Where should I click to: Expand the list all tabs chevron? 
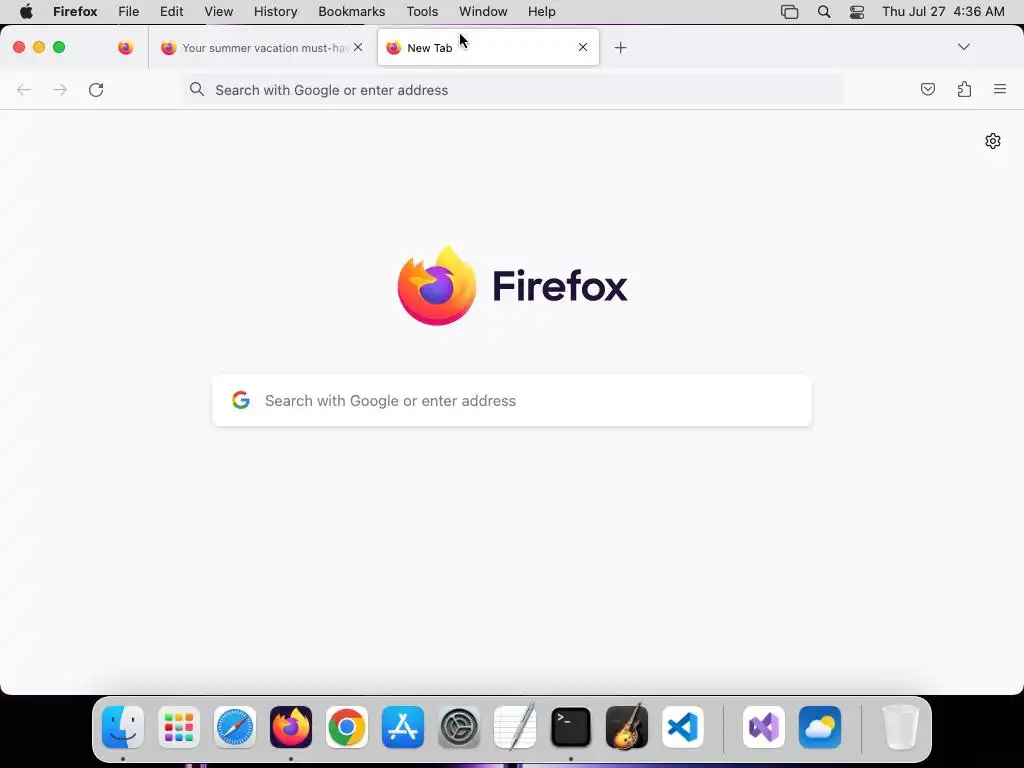click(963, 47)
